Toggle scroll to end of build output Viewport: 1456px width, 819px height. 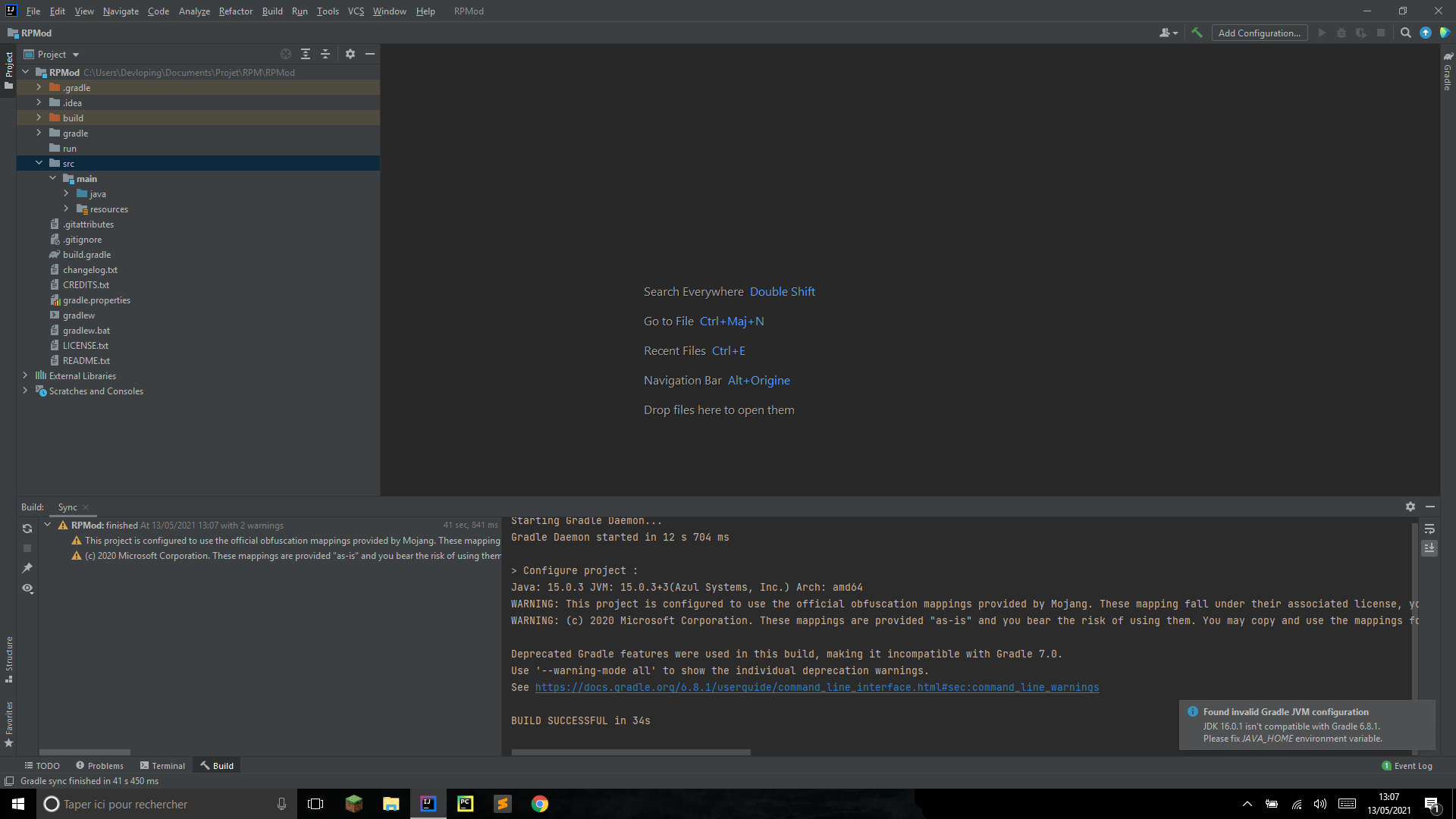(1429, 548)
